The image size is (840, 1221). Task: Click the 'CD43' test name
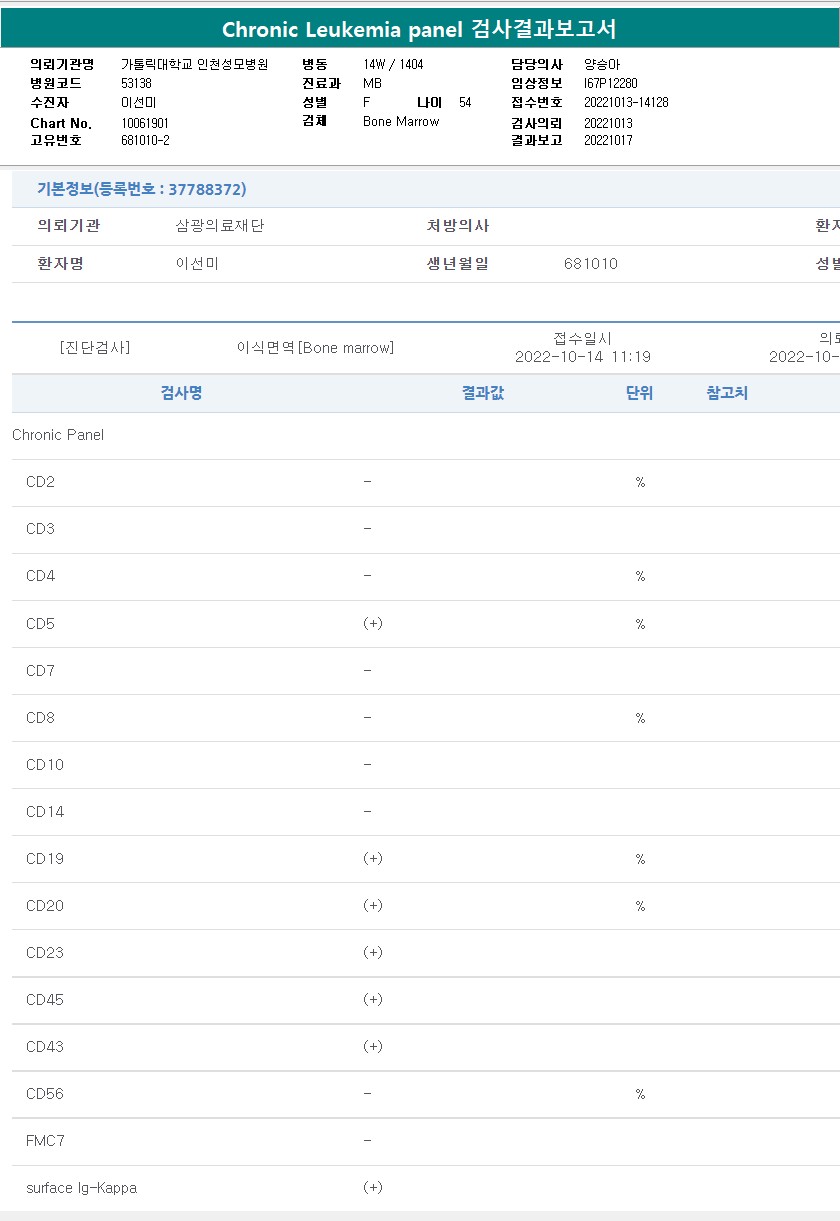(45, 1047)
